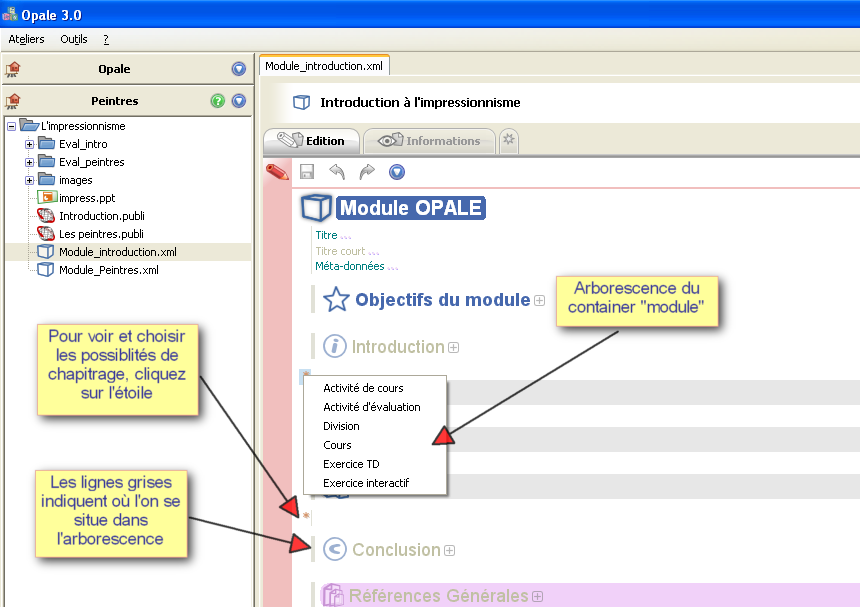Click the Objectifs du module heading
This screenshot has height=607, width=860.
443,300
